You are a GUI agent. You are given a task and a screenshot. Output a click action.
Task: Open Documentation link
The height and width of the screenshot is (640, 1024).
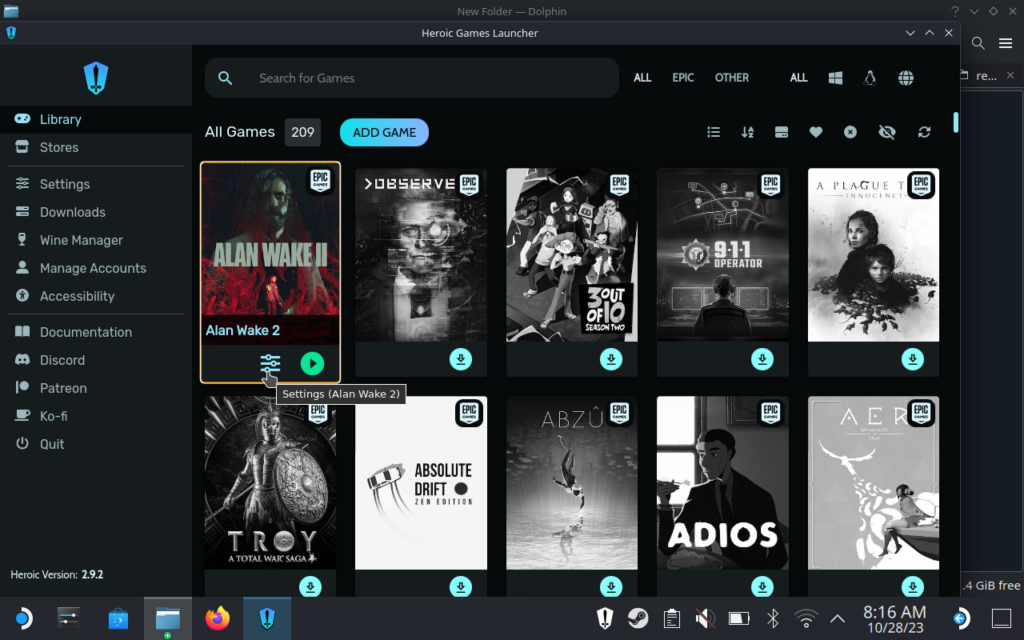tap(96, 332)
